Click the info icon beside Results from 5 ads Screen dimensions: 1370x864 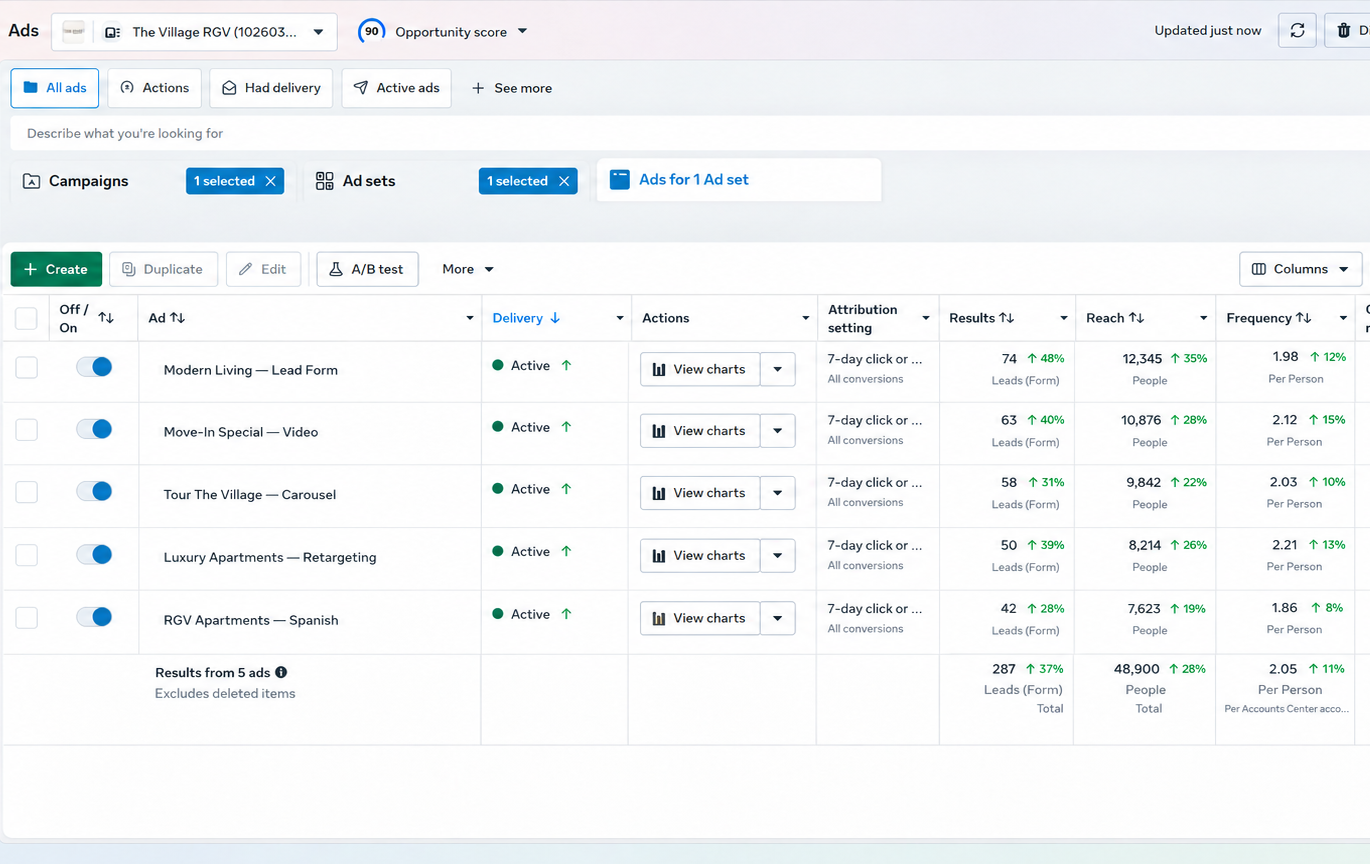pyautogui.click(x=281, y=673)
